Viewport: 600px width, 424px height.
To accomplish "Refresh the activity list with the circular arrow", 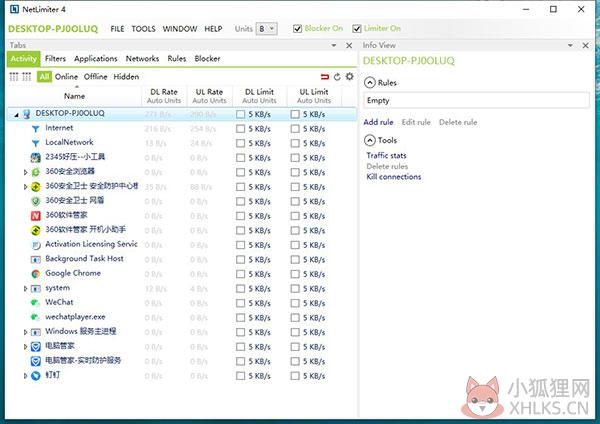I will [337, 77].
